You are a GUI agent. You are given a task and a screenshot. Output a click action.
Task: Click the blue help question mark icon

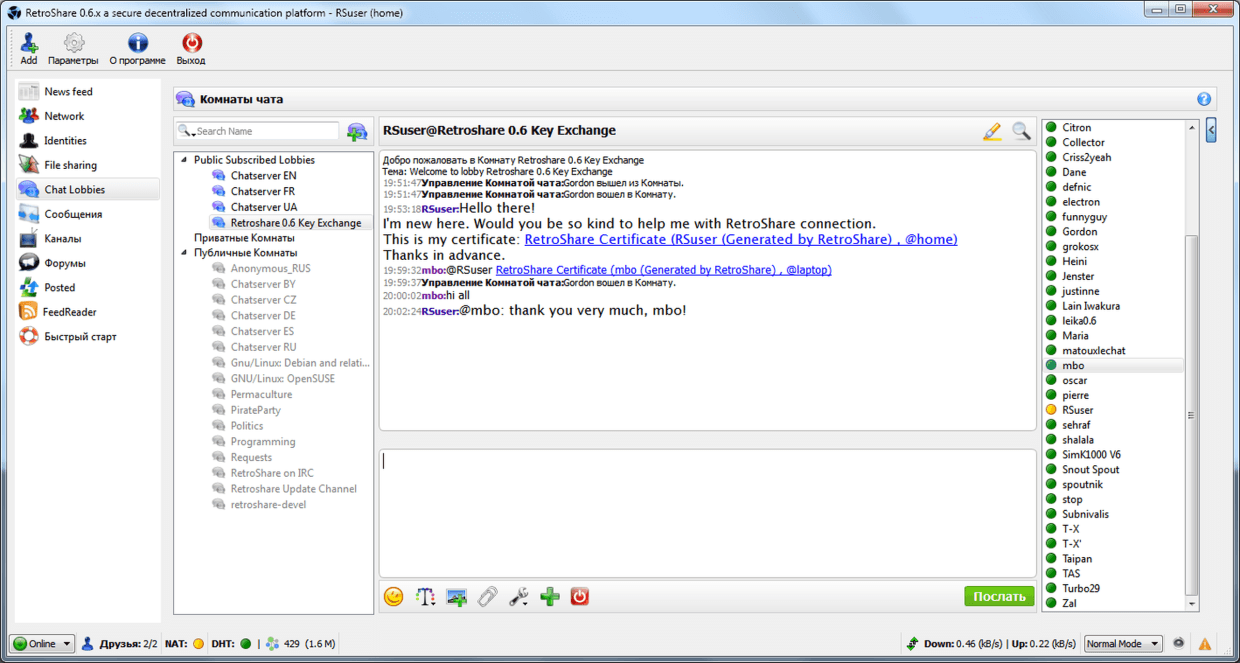tap(1204, 99)
